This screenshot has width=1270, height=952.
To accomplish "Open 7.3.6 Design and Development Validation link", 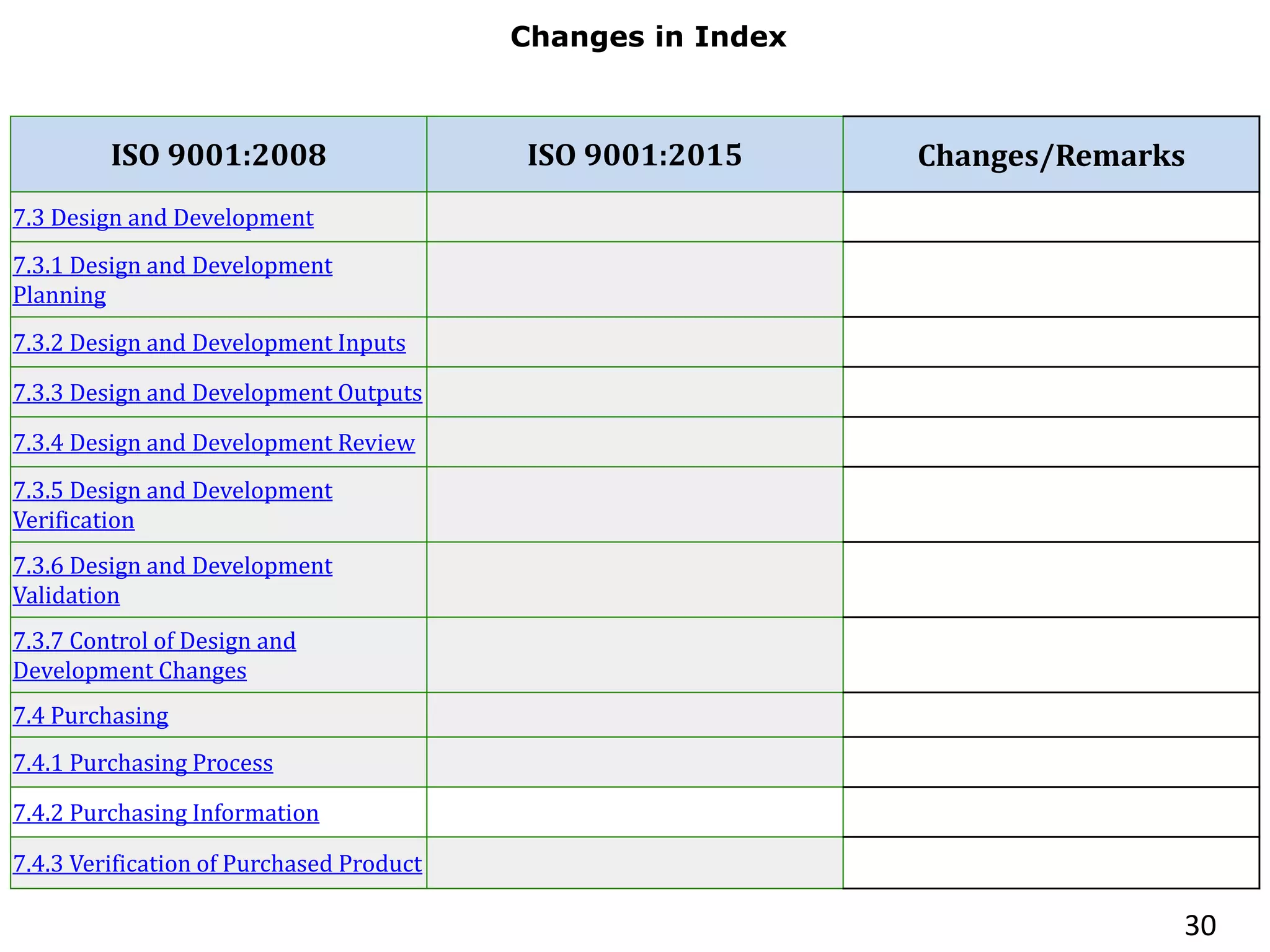I will [x=172, y=566].
